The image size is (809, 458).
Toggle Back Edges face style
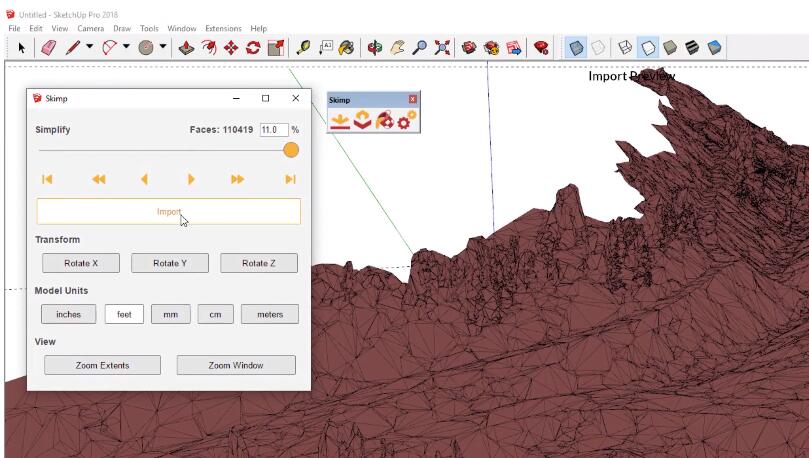598,48
